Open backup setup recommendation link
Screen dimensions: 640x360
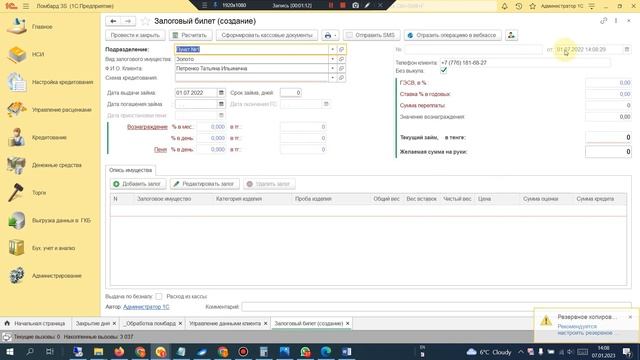click(585, 330)
